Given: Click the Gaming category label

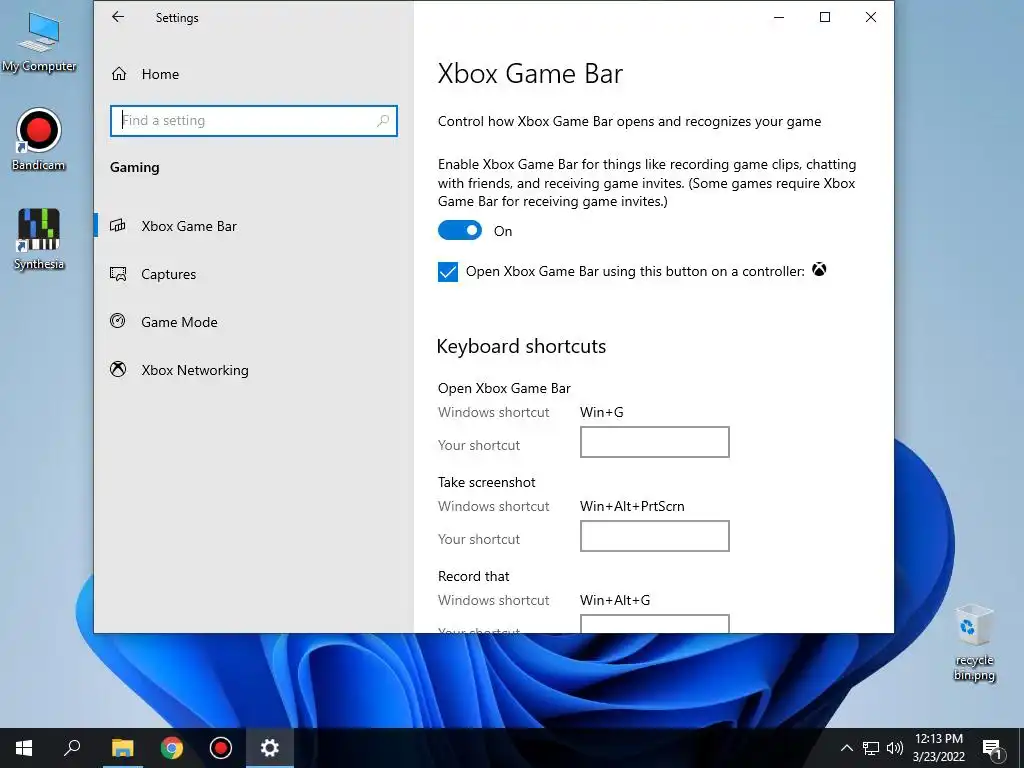Looking at the screenshot, I should (x=135, y=167).
